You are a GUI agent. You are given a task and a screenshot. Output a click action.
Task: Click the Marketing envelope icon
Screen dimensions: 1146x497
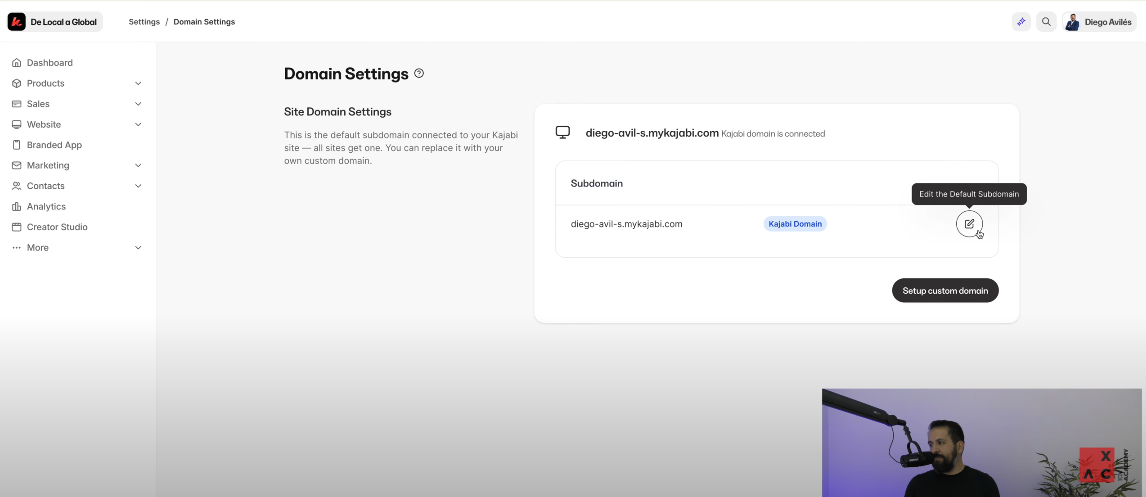pyautogui.click(x=17, y=165)
